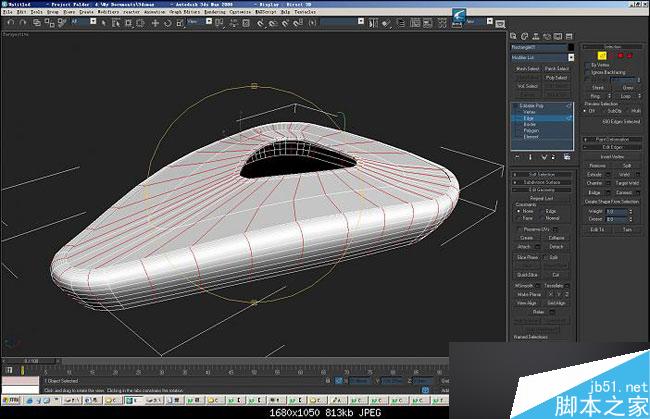
Task: Open Configure Modifier Sets icon below stack
Action: (x=567, y=157)
